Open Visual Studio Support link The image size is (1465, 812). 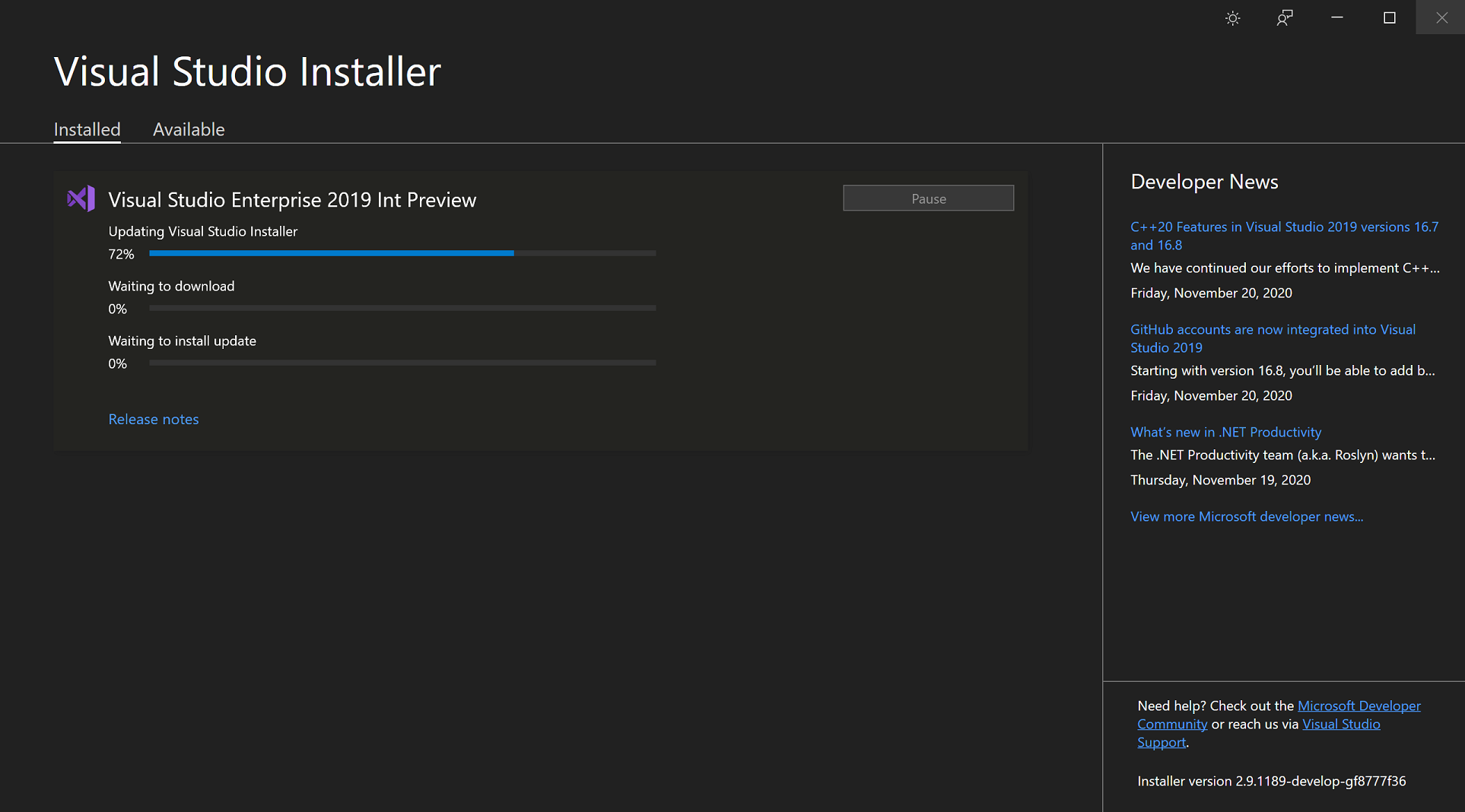click(1341, 724)
